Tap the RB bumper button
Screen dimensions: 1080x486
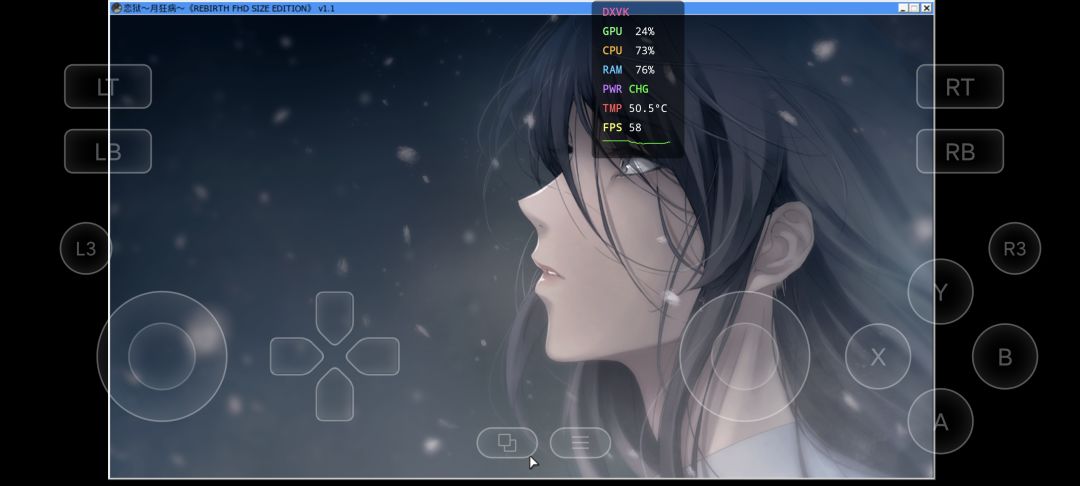[959, 151]
